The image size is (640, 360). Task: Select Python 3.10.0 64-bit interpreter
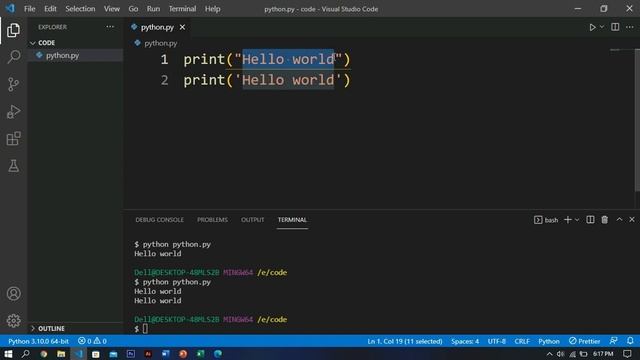(x=38, y=341)
